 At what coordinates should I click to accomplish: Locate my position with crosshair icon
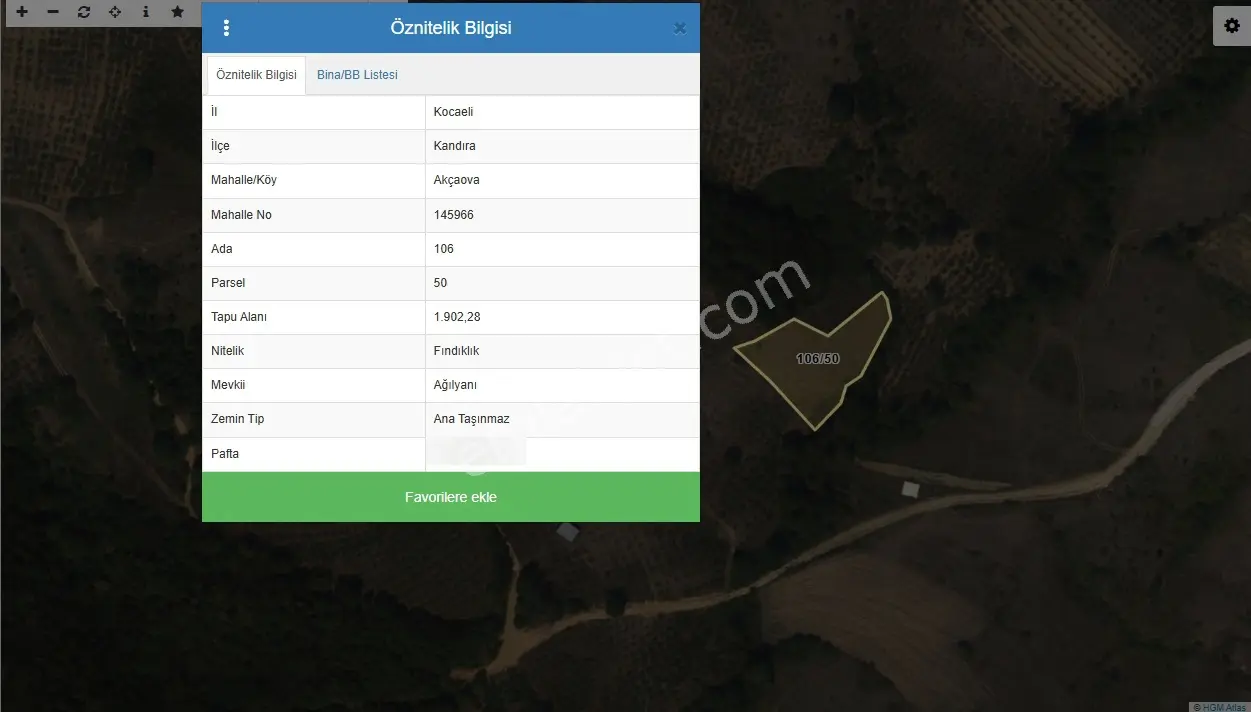(115, 12)
